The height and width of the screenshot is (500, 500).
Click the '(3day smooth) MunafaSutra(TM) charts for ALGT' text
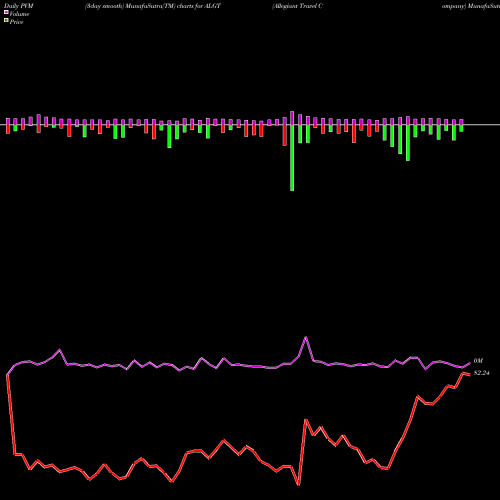pos(153,6)
